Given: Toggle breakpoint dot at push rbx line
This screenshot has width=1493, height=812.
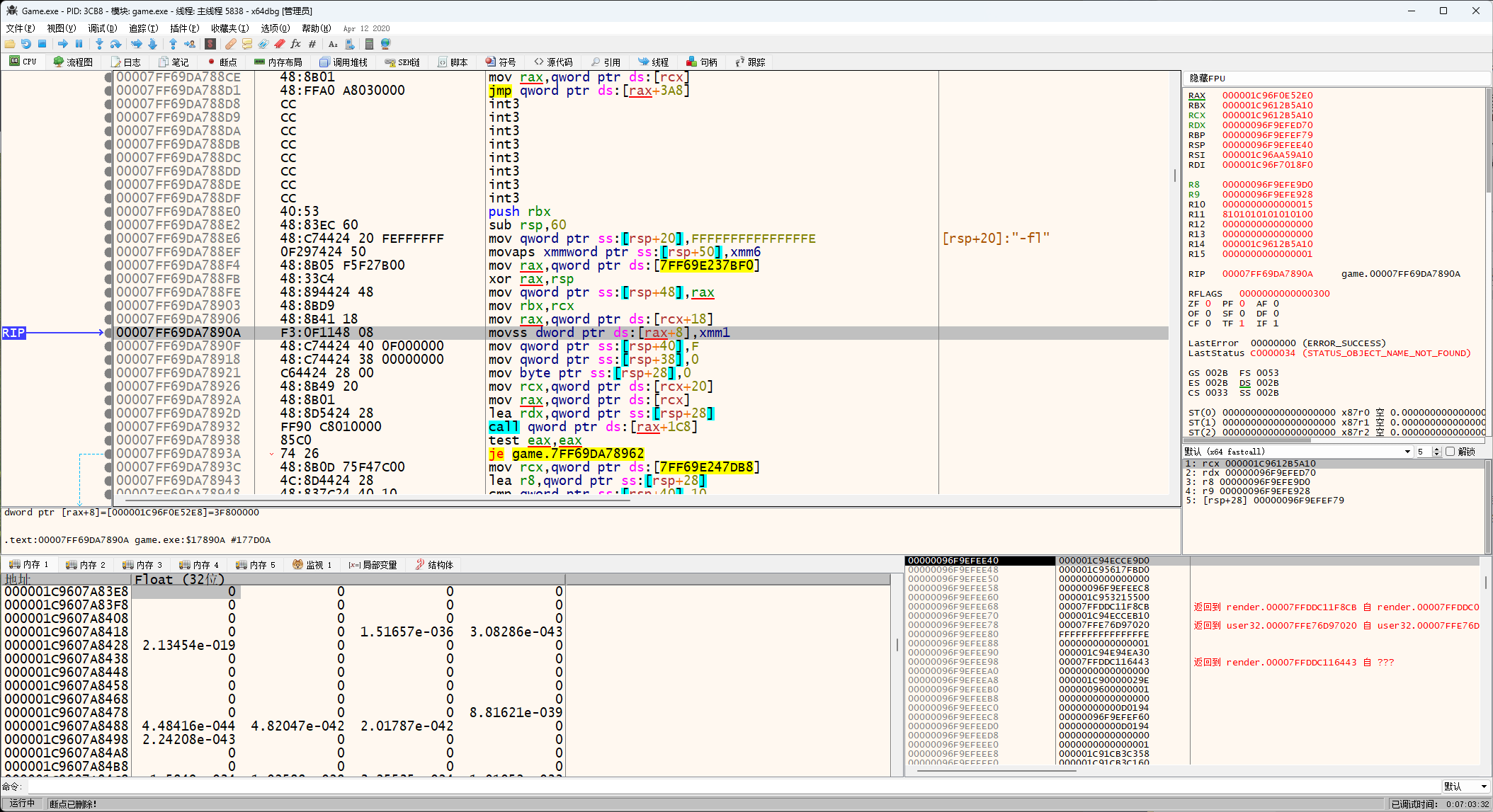Looking at the screenshot, I should click(108, 212).
